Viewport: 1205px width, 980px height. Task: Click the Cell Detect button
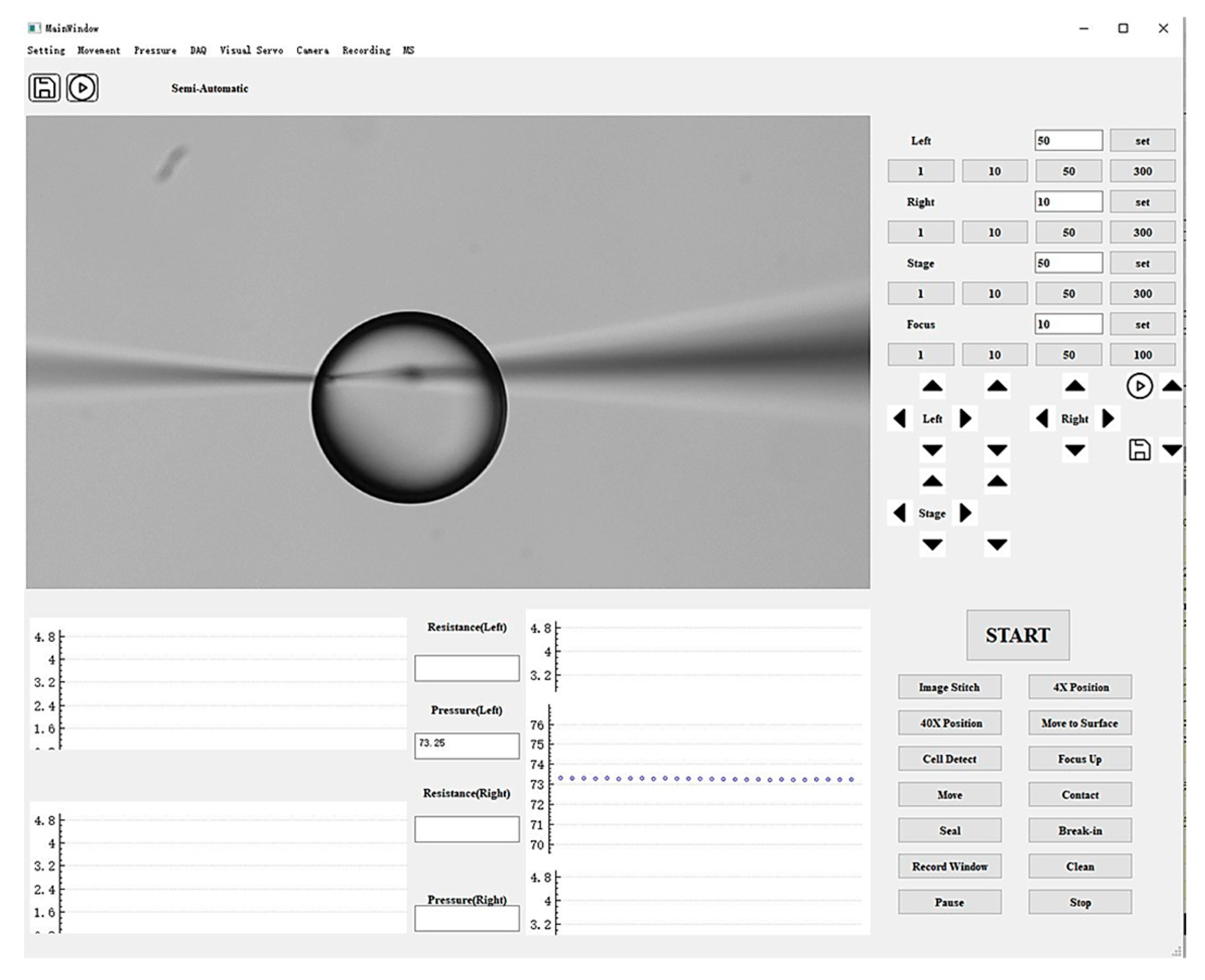[949, 759]
